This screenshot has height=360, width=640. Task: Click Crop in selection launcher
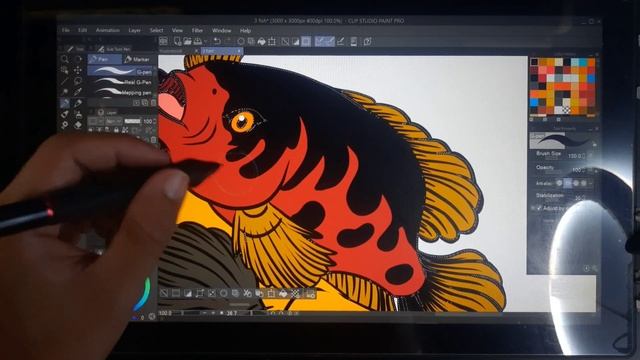tap(176, 293)
